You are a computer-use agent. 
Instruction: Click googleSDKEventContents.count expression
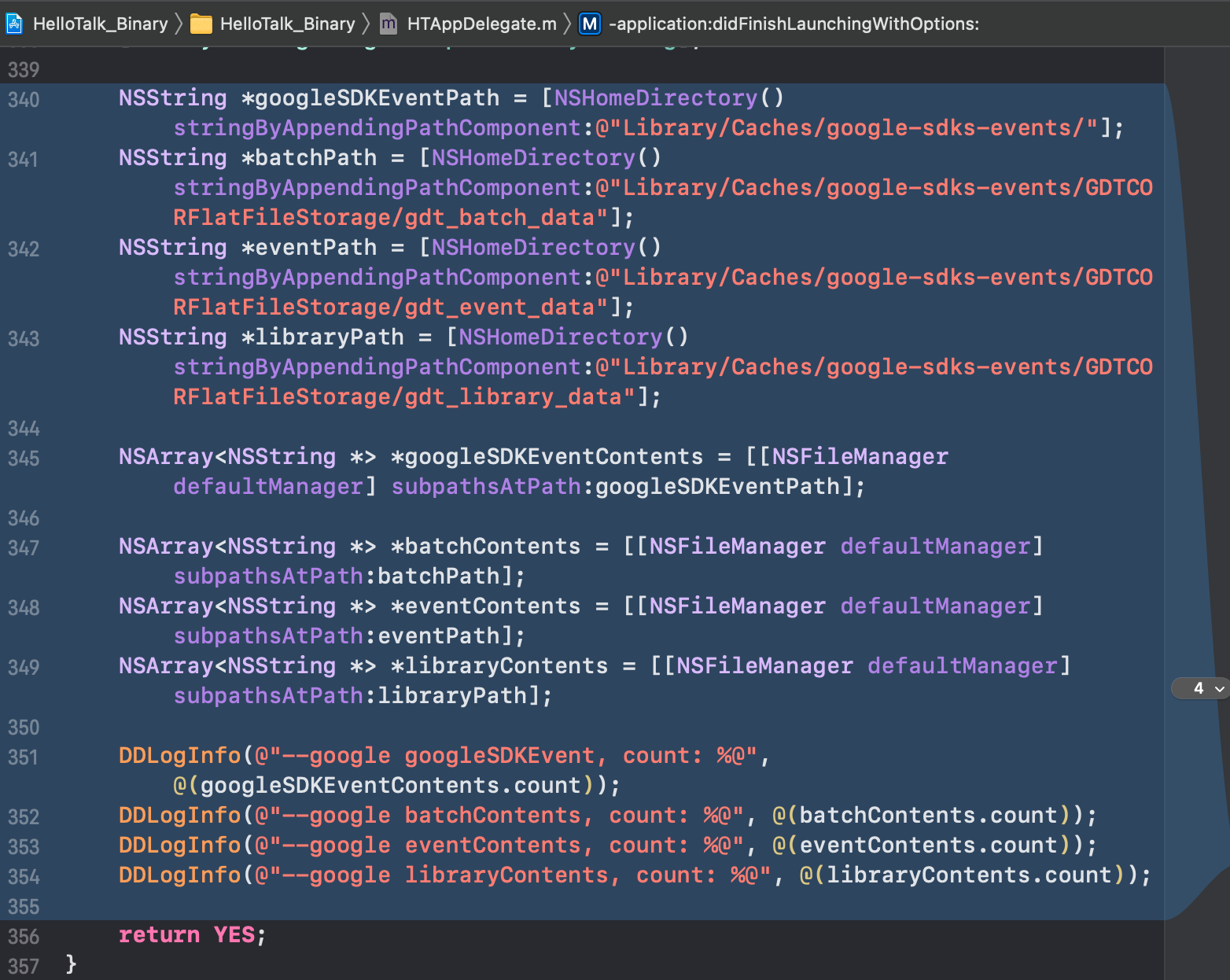coord(391,786)
